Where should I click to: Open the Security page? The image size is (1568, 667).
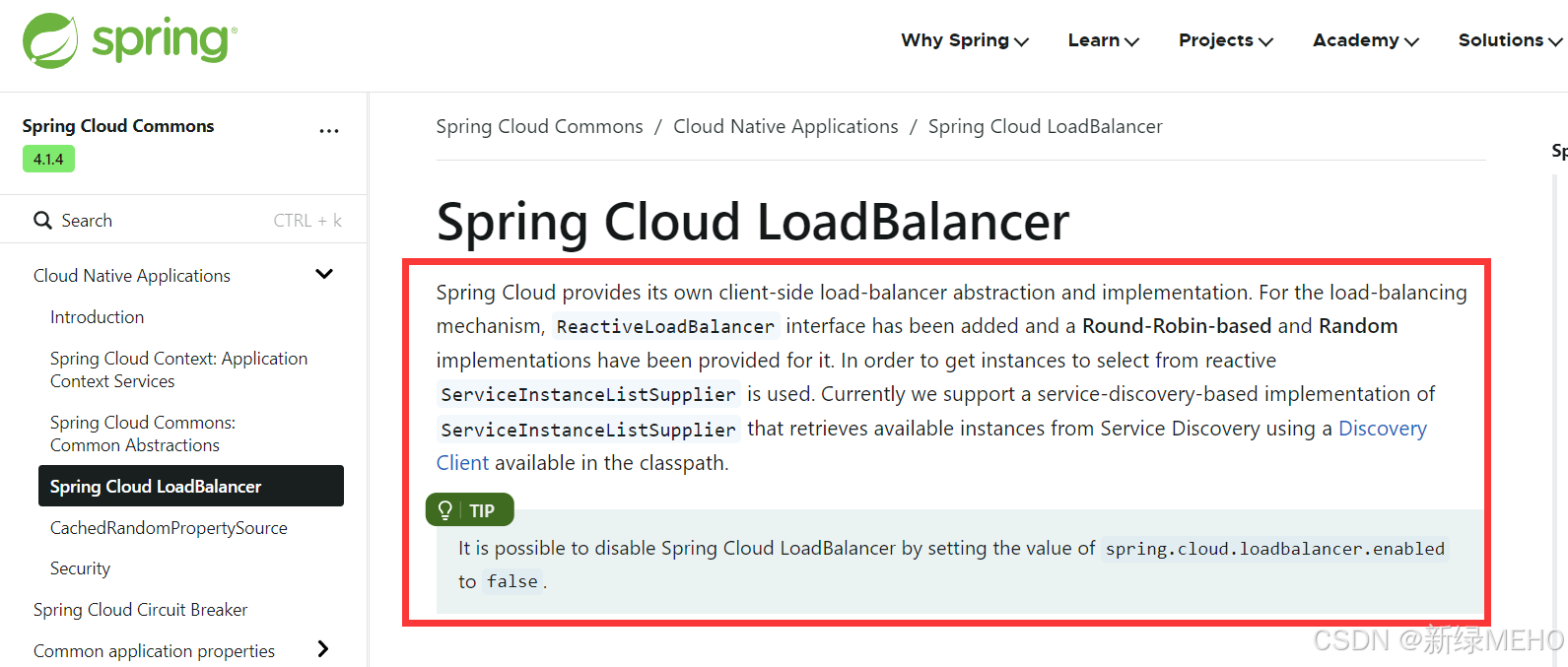click(x=80, y=568)
